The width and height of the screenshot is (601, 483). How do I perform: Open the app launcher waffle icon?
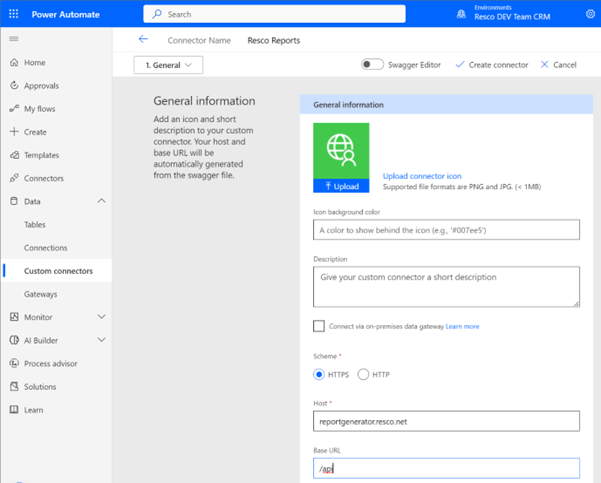[x=14, y=14]
